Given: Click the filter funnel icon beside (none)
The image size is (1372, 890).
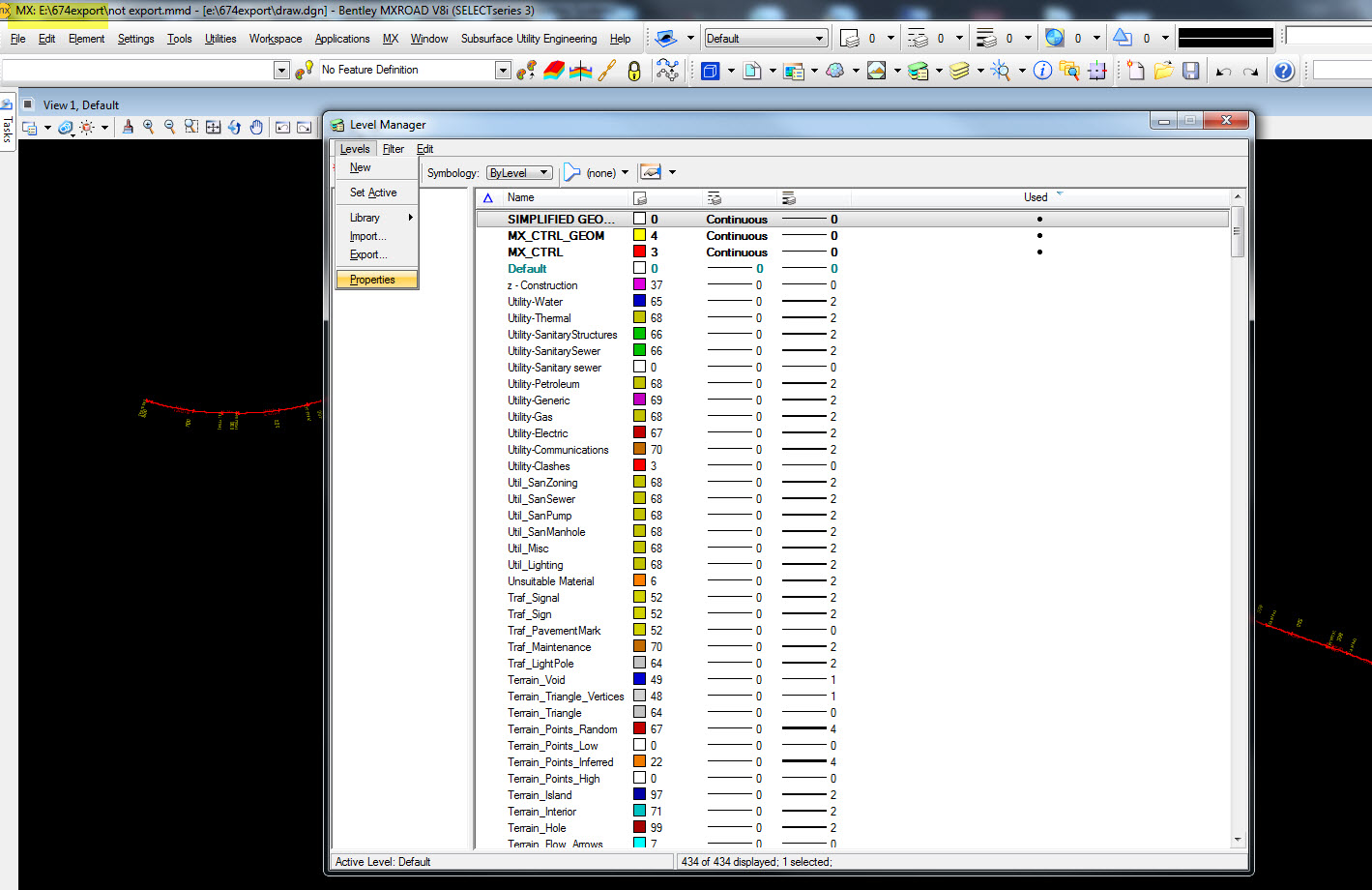Looking at the screenshot, I should pos(572,172).
